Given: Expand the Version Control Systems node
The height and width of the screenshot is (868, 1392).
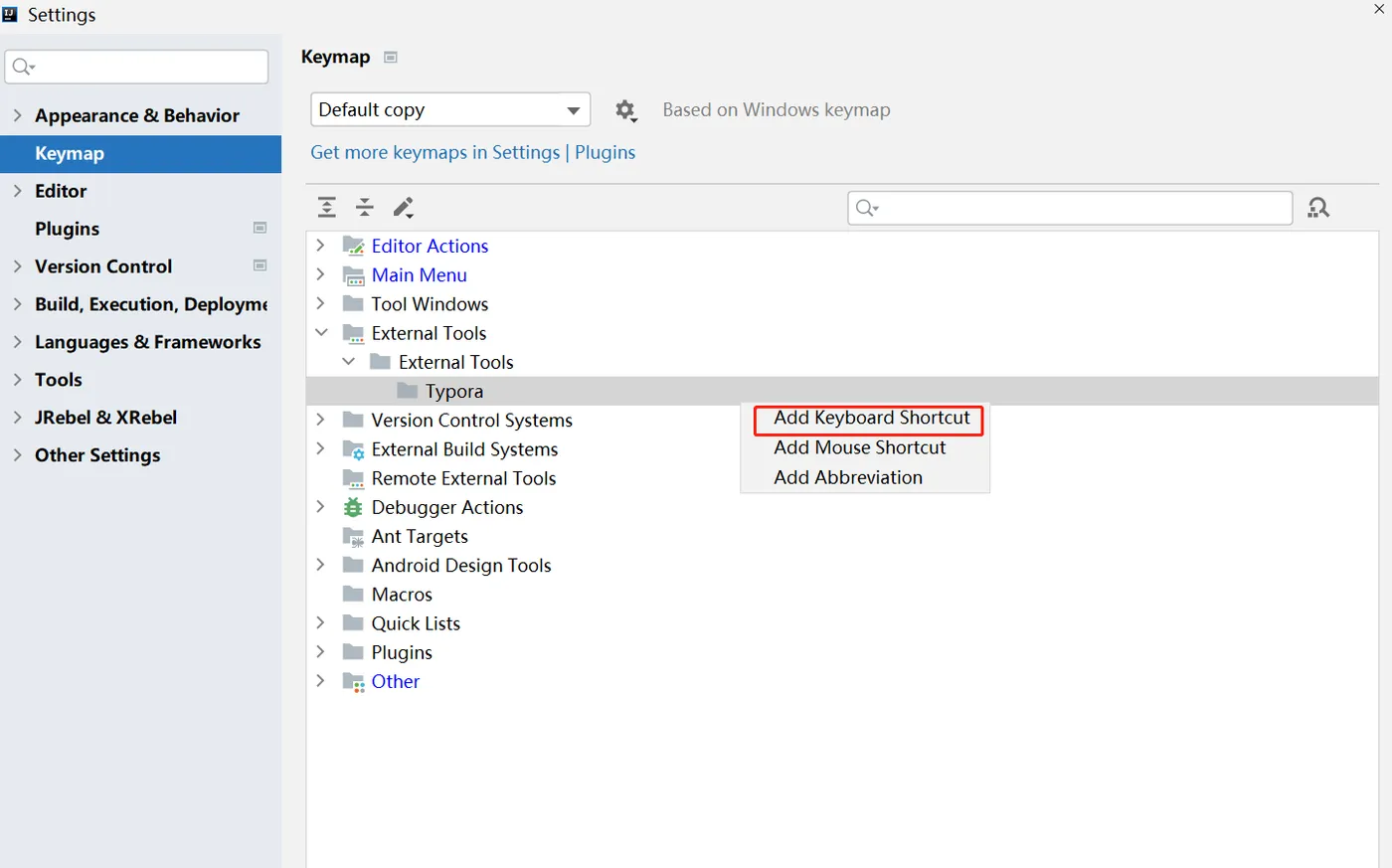Looking at the screenshot, I should [x=320, y=420].
